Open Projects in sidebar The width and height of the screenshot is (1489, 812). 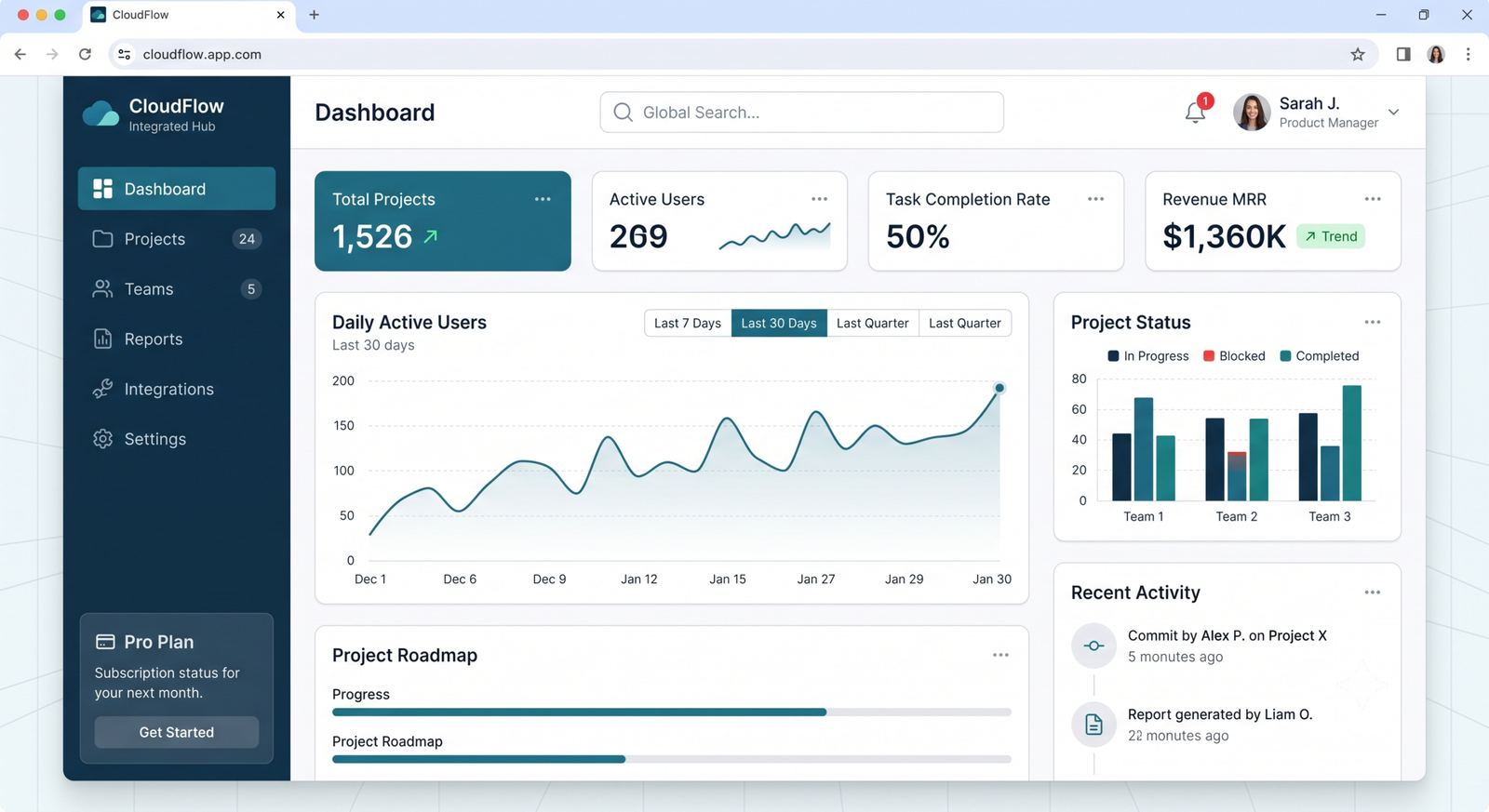pyautogui.click(x=177, y=239)
